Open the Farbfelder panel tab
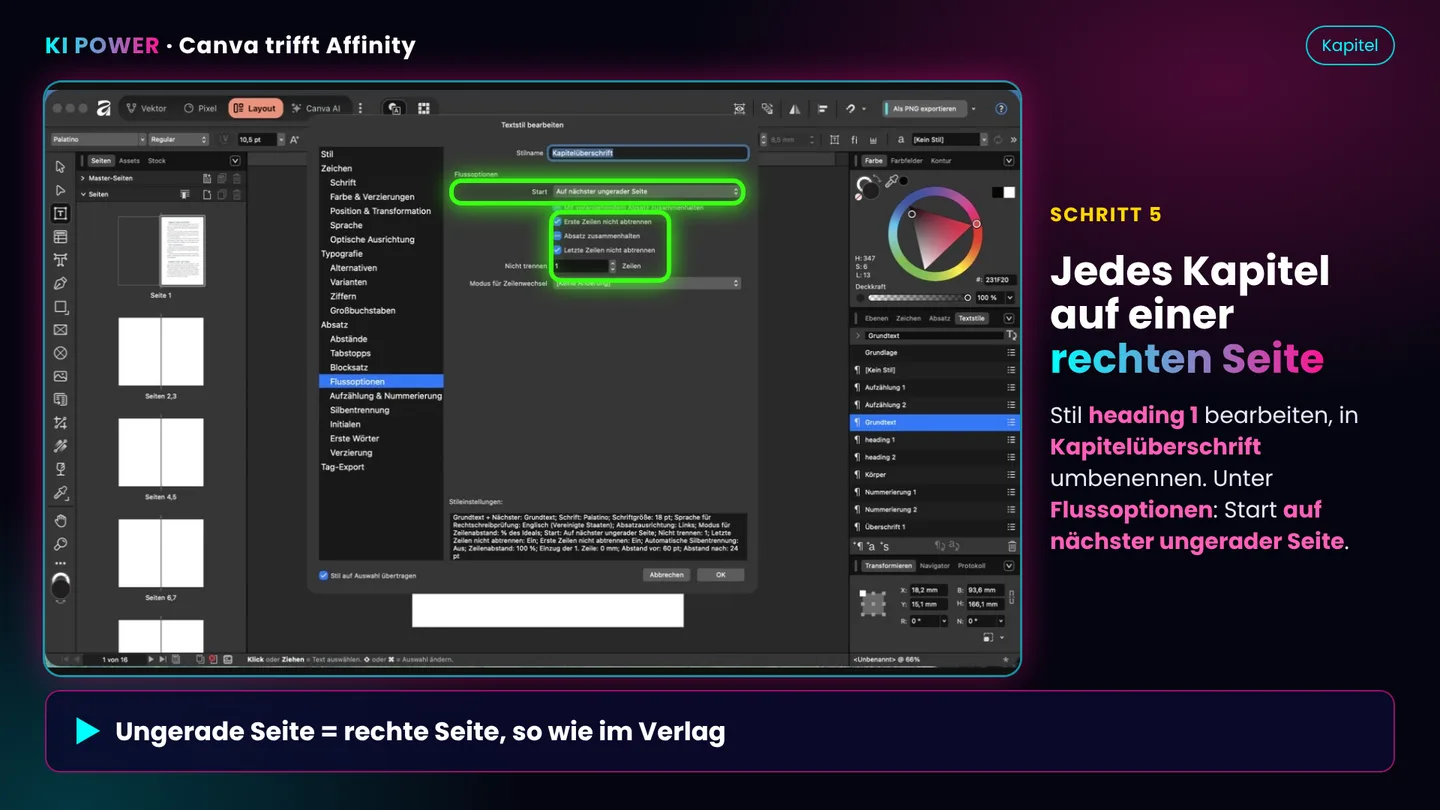The image size is (1440, 810). click(x=908, y=161)
